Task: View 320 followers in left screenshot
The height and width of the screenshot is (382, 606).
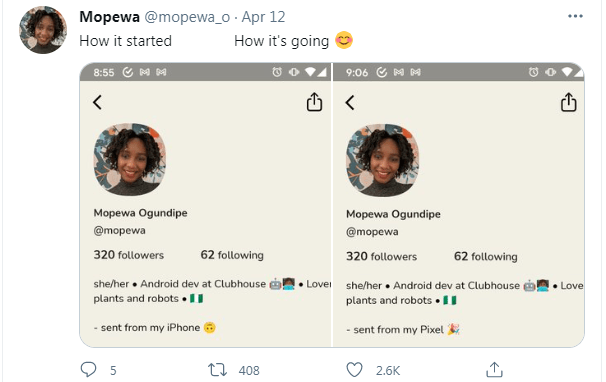Action: coord(129,255)
